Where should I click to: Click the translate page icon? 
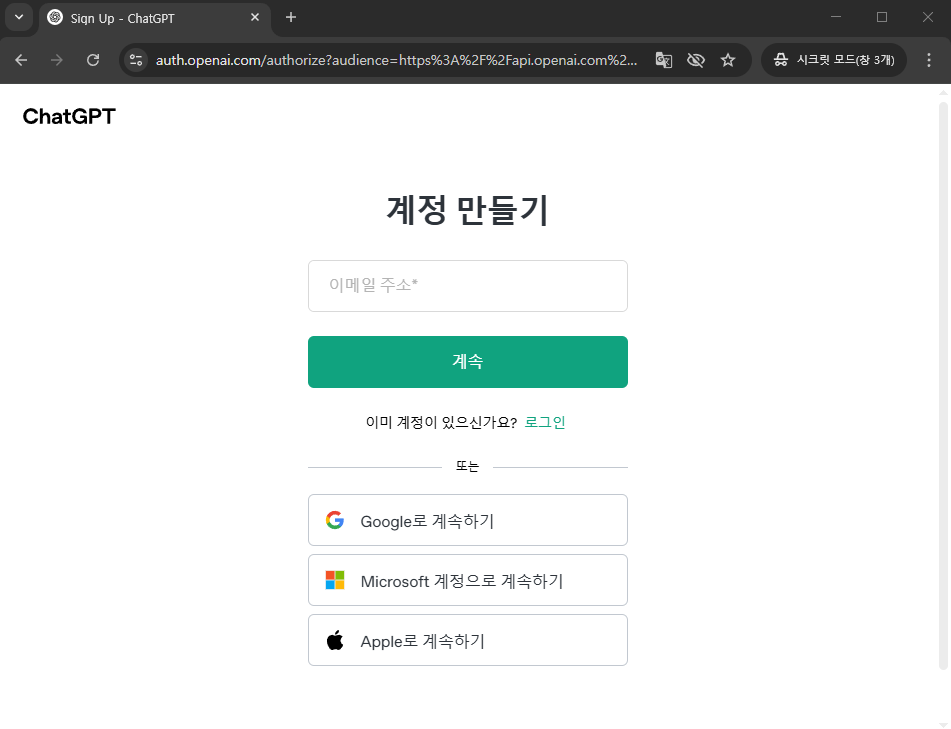pos(664,60)
